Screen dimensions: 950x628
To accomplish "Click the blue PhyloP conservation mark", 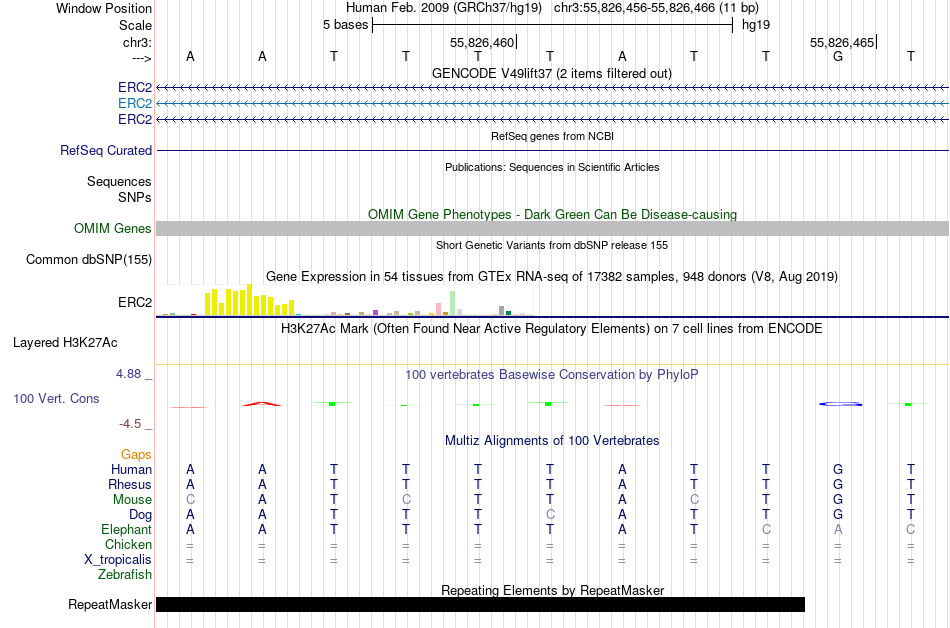I will [840, 404].
